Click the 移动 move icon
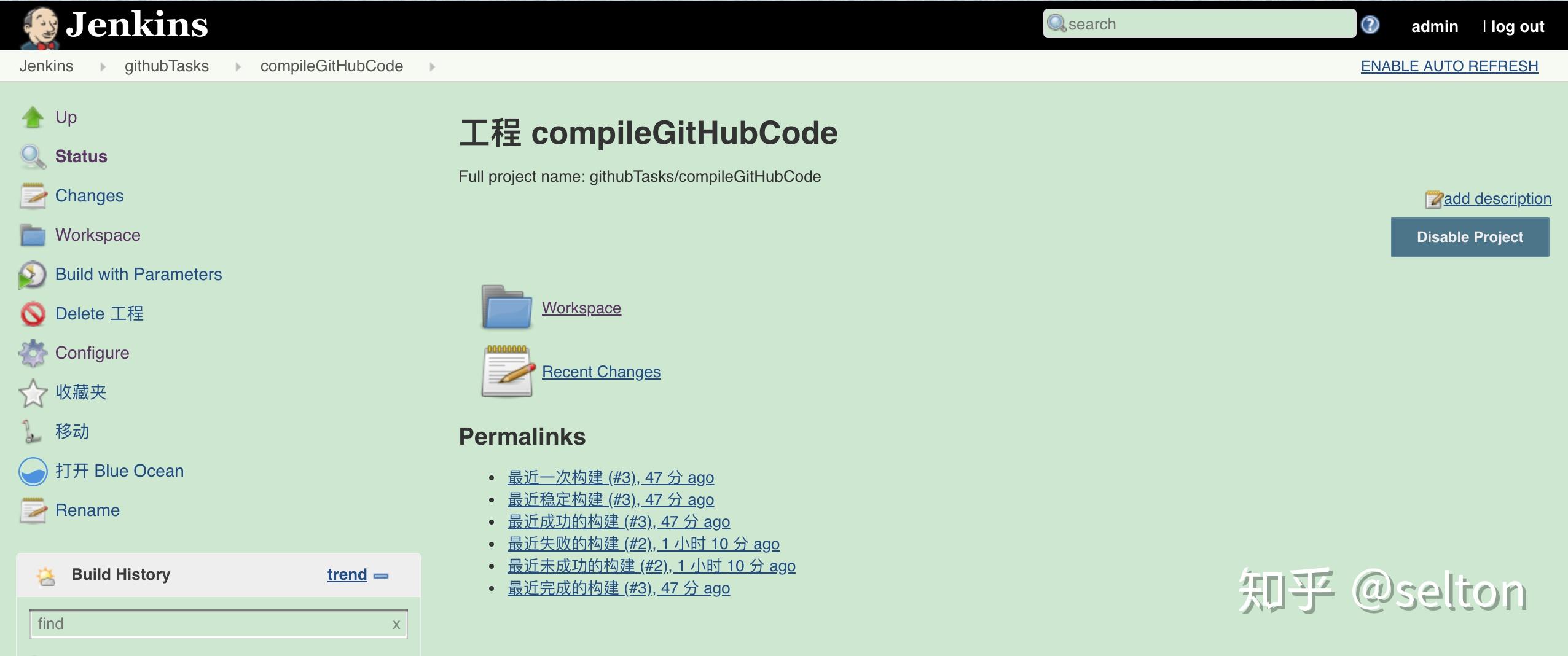This screenshot has height=656, width=1568. tap(31, 432)
